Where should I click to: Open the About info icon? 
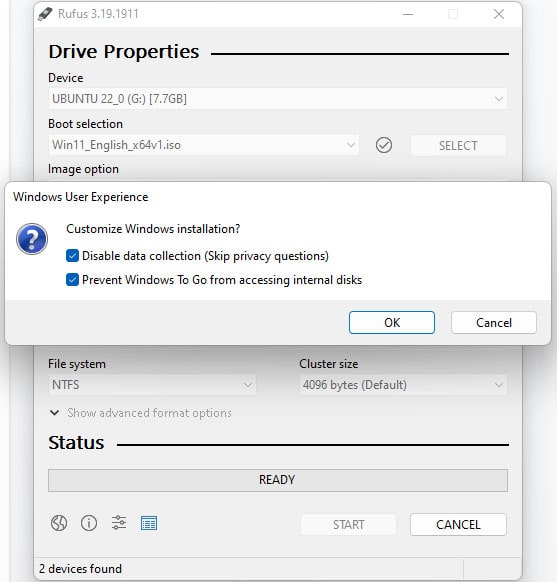coord(89,523)
